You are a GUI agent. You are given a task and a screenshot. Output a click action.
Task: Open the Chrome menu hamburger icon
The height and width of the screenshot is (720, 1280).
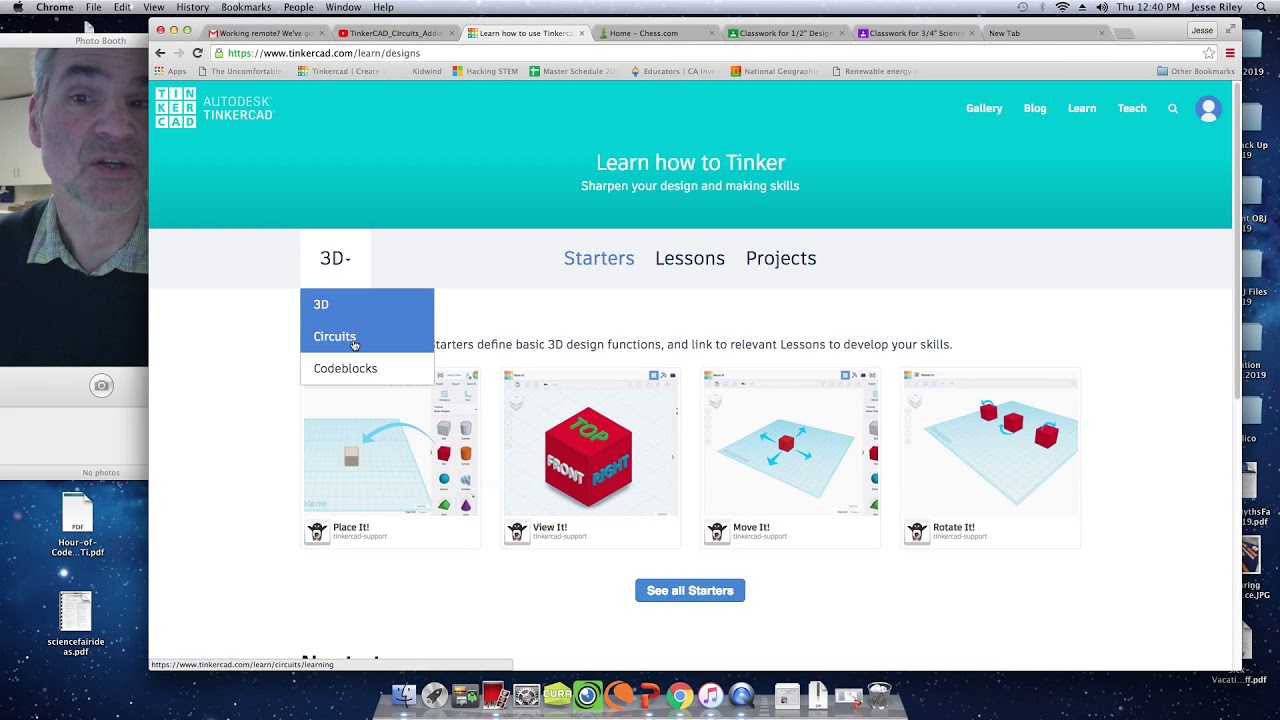coord(1230,53)
